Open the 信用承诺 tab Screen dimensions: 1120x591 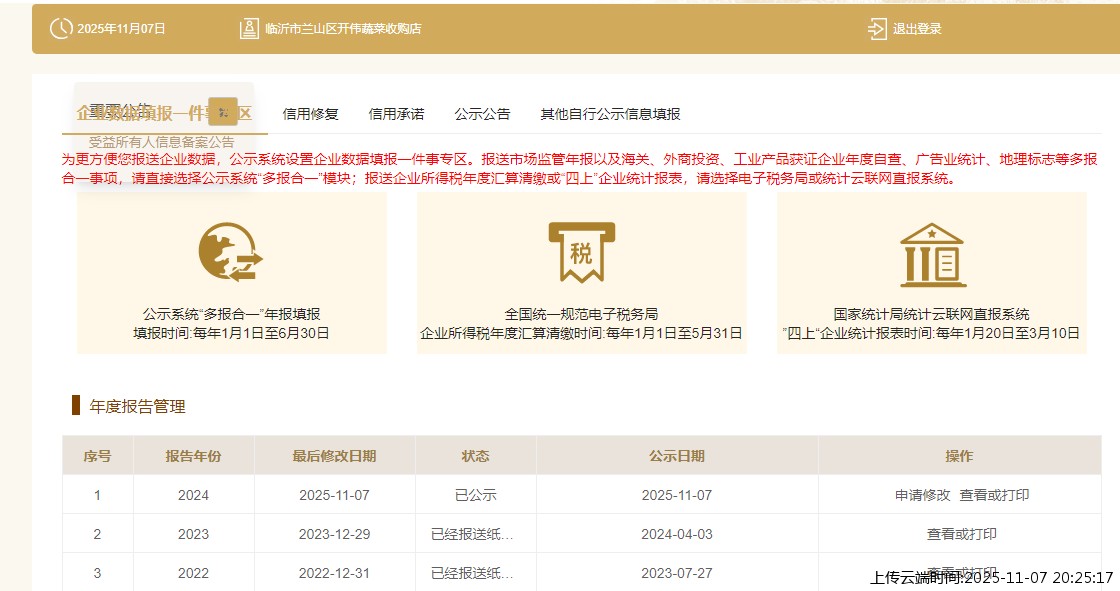click(x=398, y=114)
